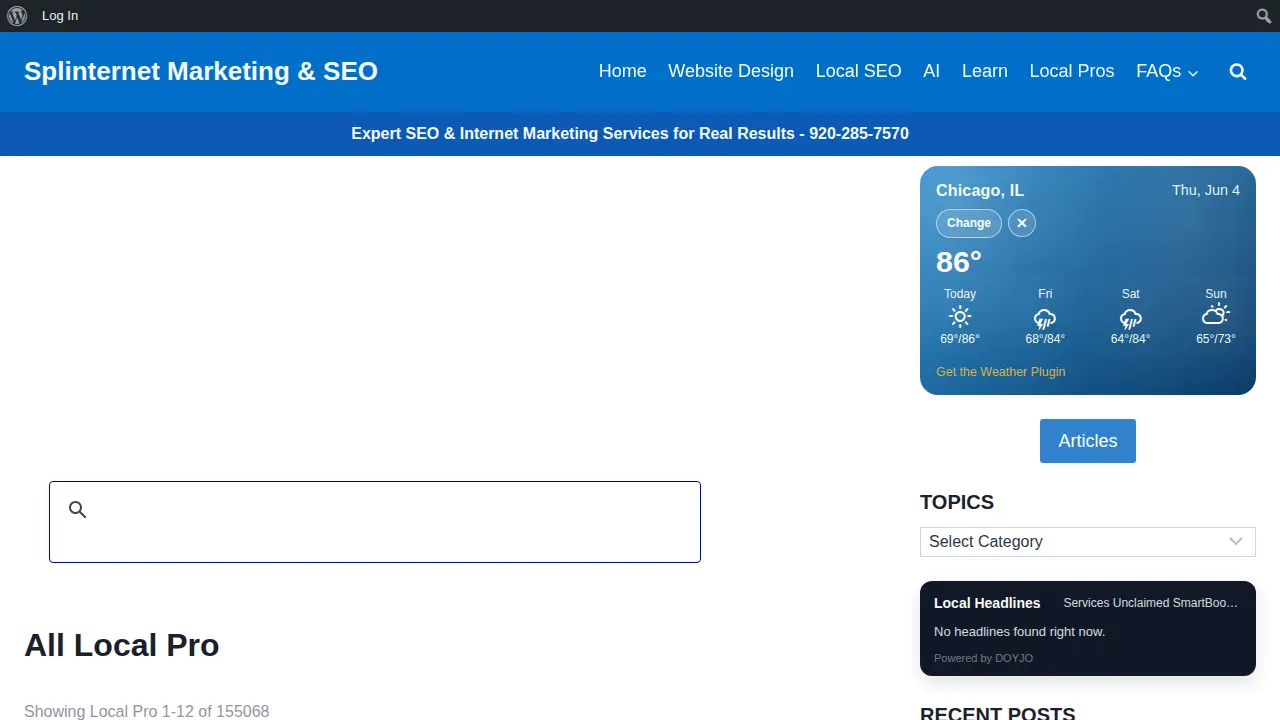Click the Chicago, IL location label

pos(980,191)
